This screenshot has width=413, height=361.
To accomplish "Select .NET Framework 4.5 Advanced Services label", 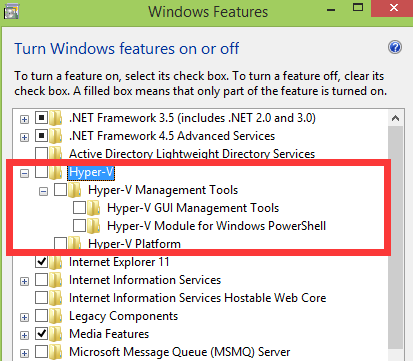I will tap(172, 136).
